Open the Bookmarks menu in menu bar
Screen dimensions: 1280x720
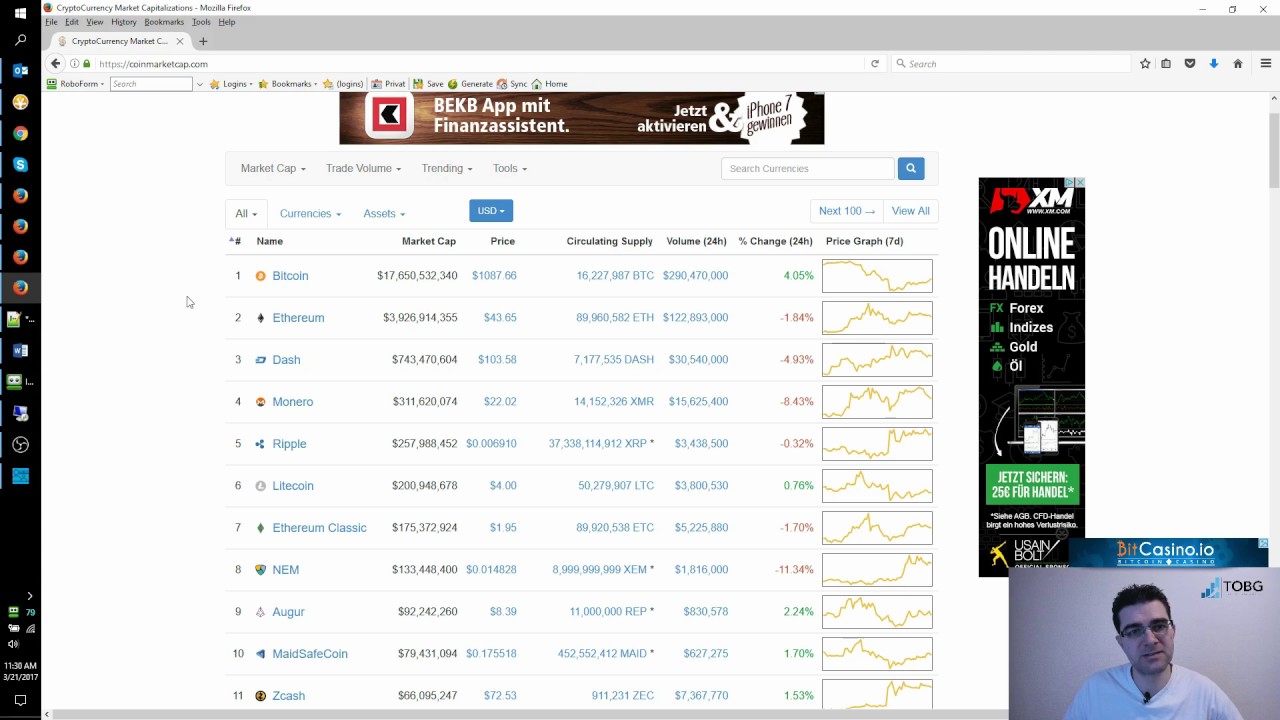164,22
